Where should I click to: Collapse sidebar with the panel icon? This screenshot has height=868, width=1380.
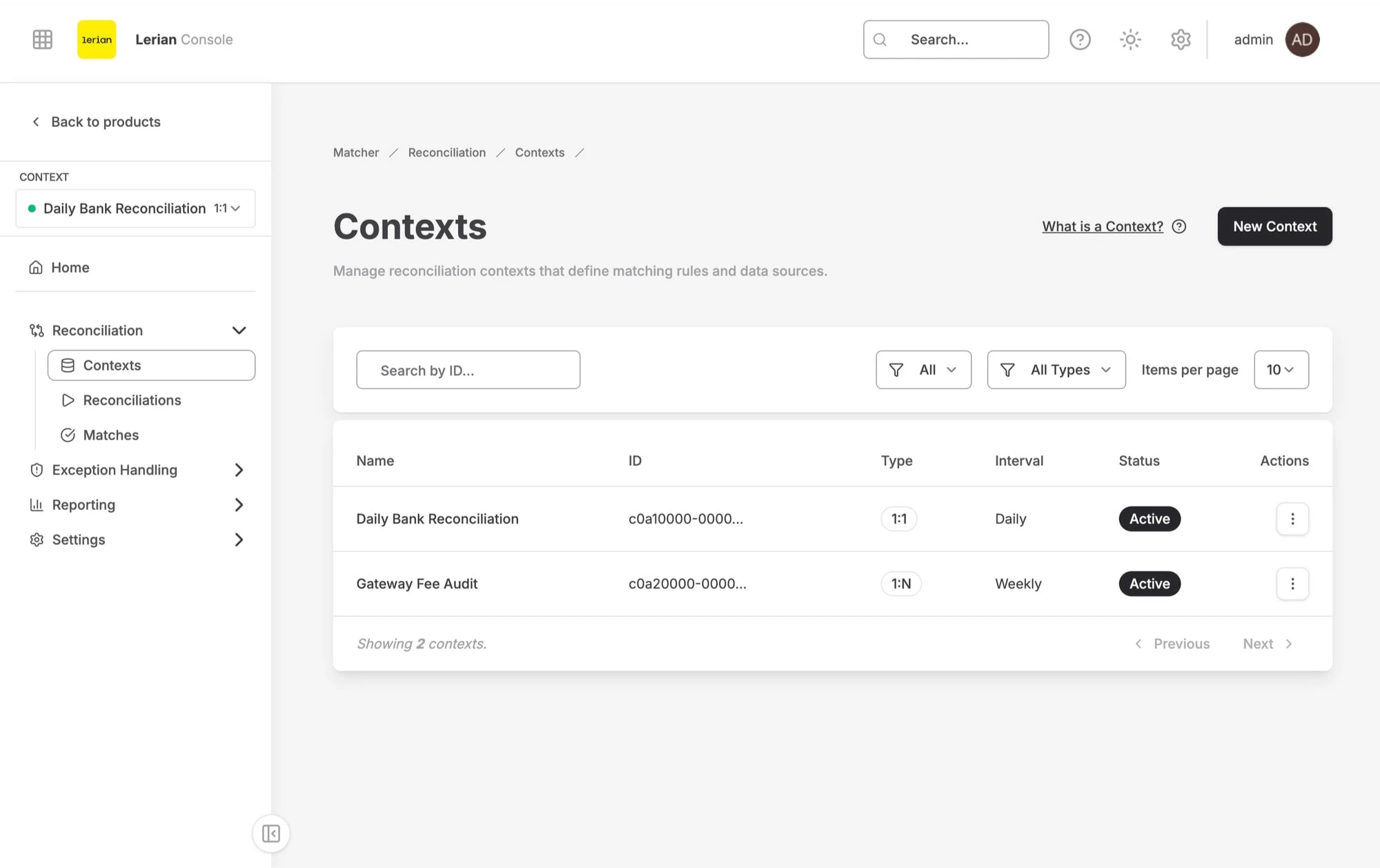(271, 834)
